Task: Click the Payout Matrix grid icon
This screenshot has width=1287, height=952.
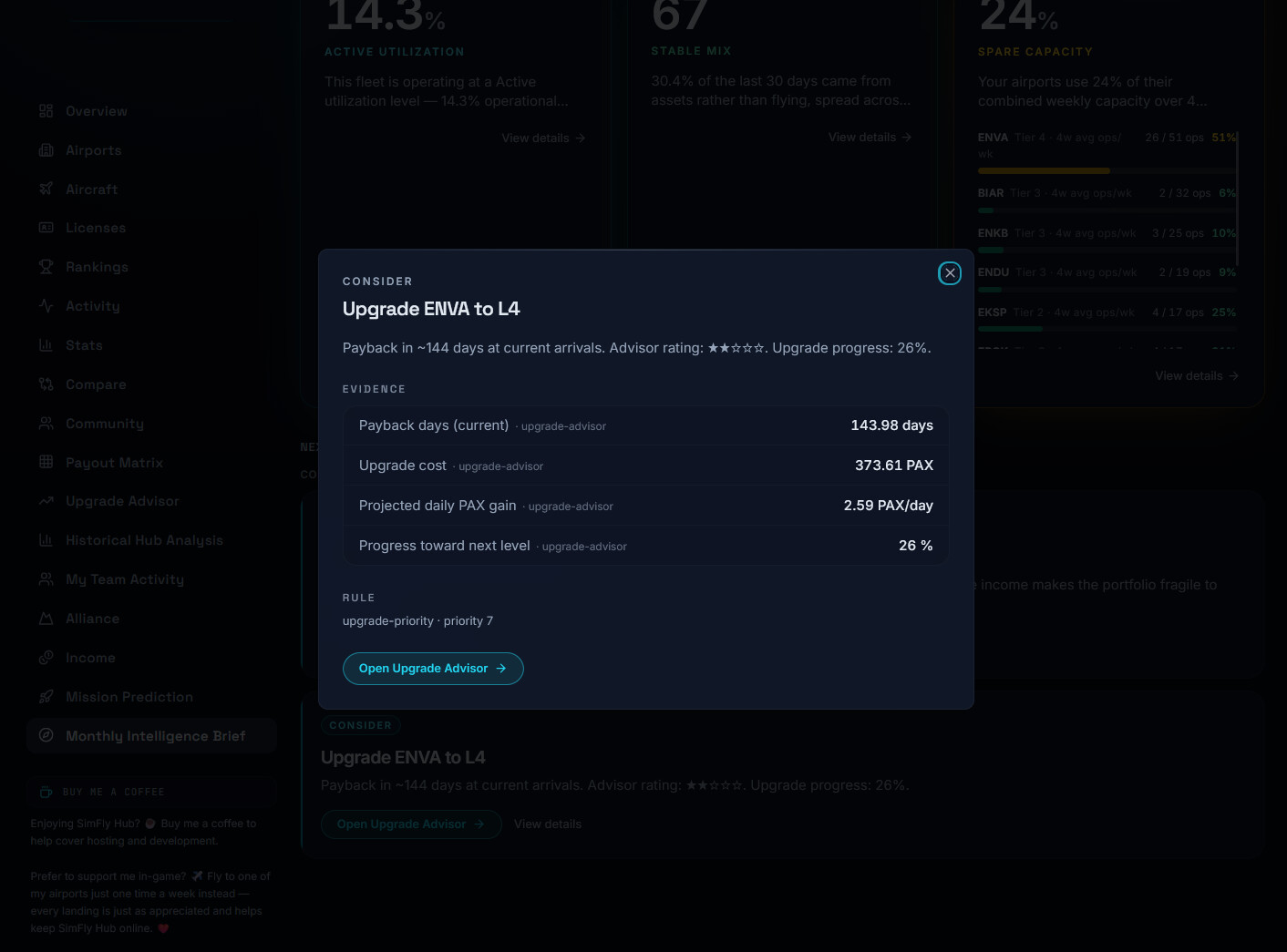Action: (46, 463)
